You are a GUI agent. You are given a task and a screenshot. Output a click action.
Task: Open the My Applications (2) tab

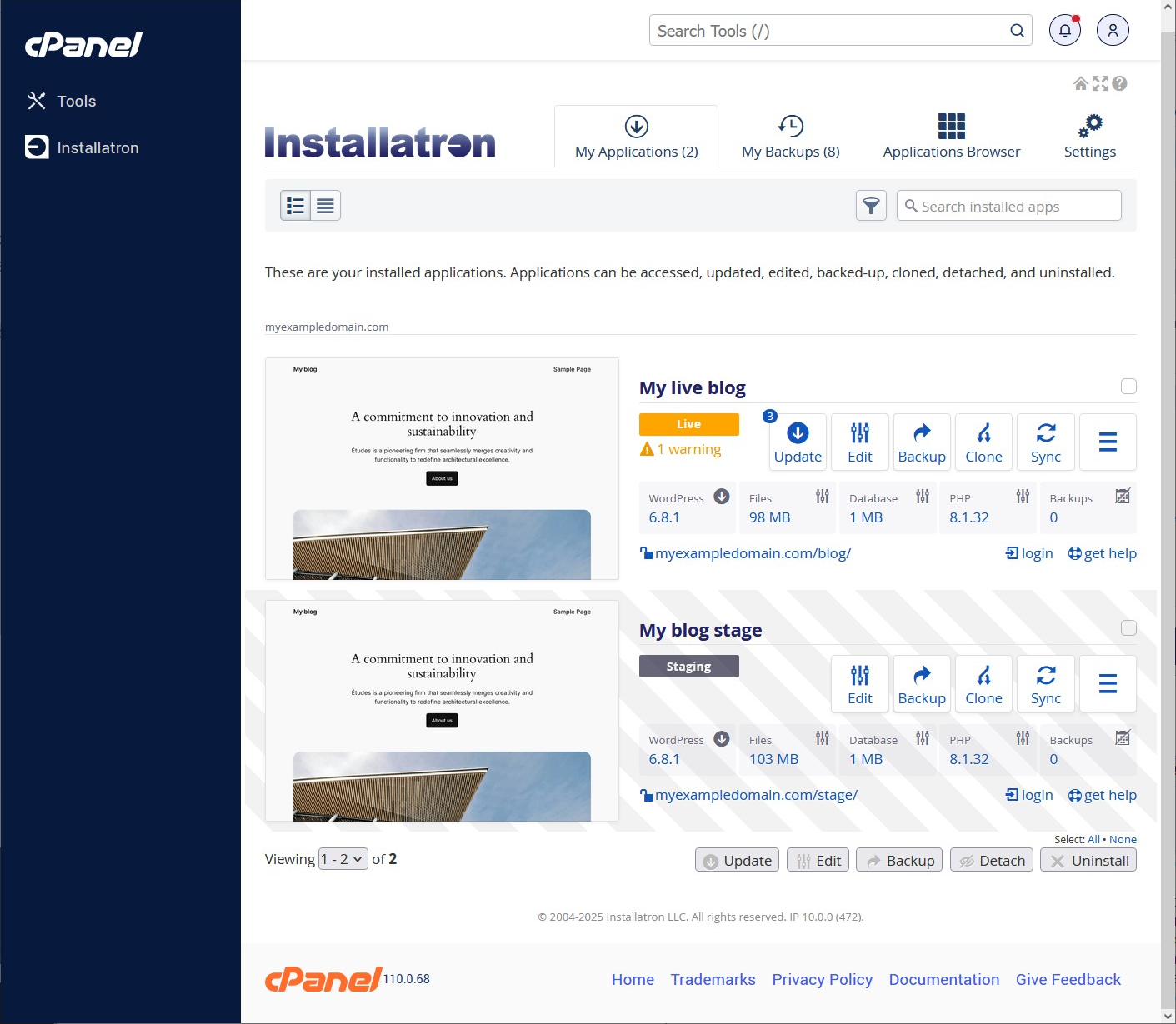coord(637,137)
